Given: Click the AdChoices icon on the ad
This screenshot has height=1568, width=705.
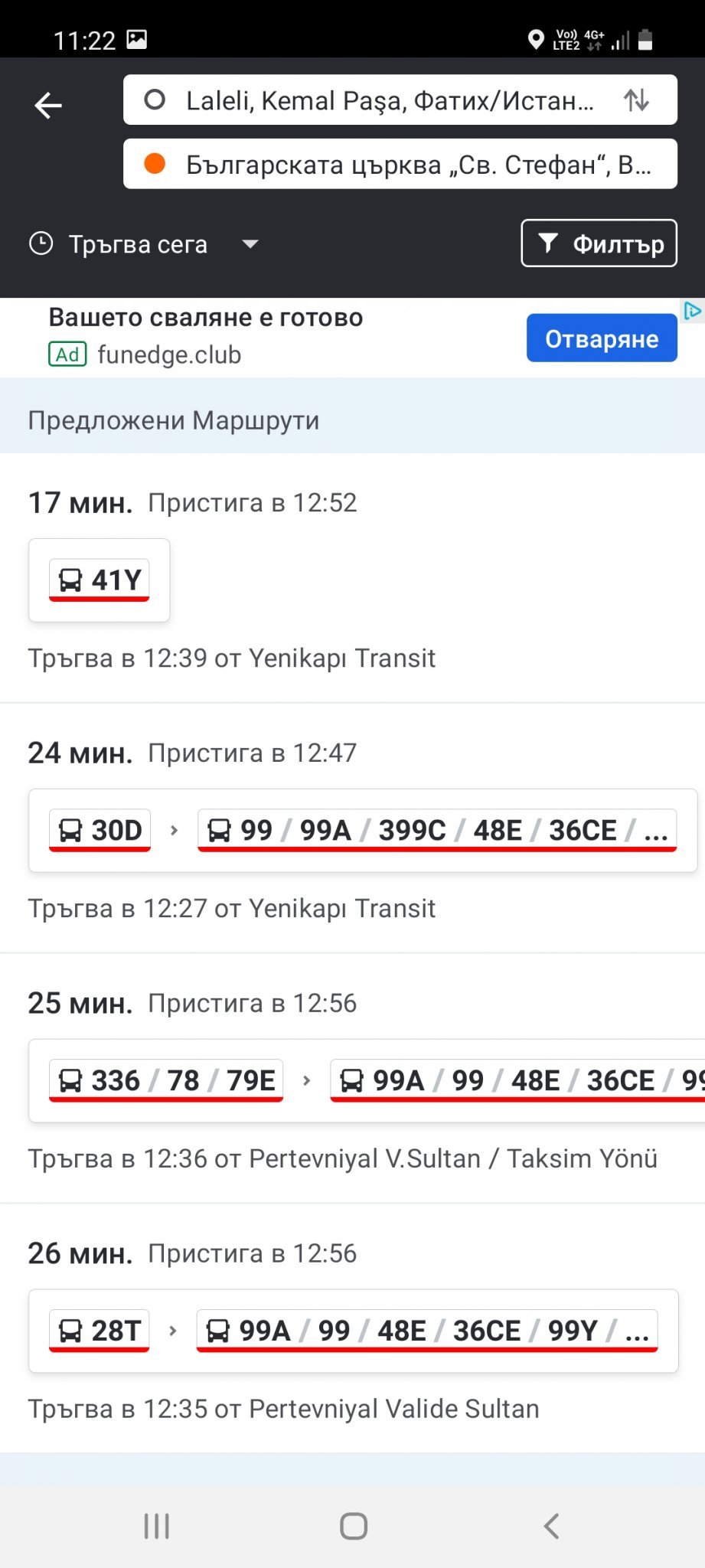Looking at the screenshot, I should [x=693, y=311].
